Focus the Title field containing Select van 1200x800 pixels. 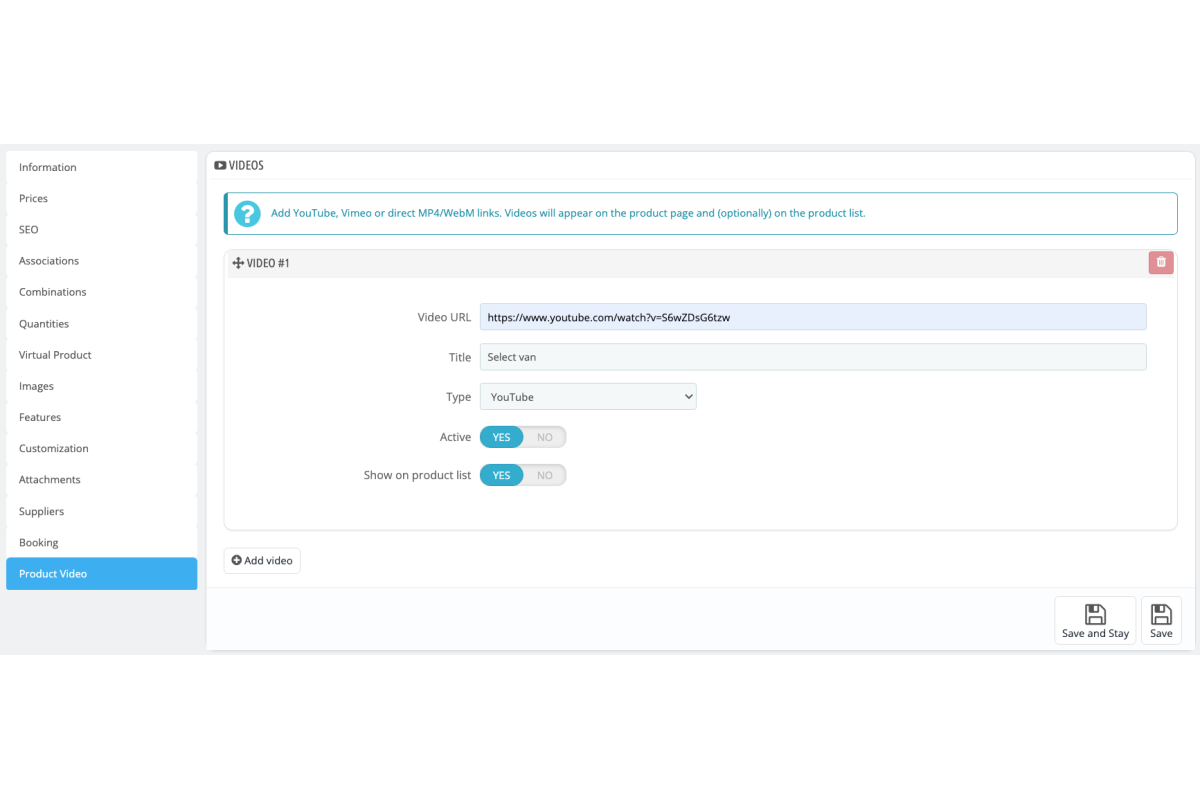click(x=813, y=357)
